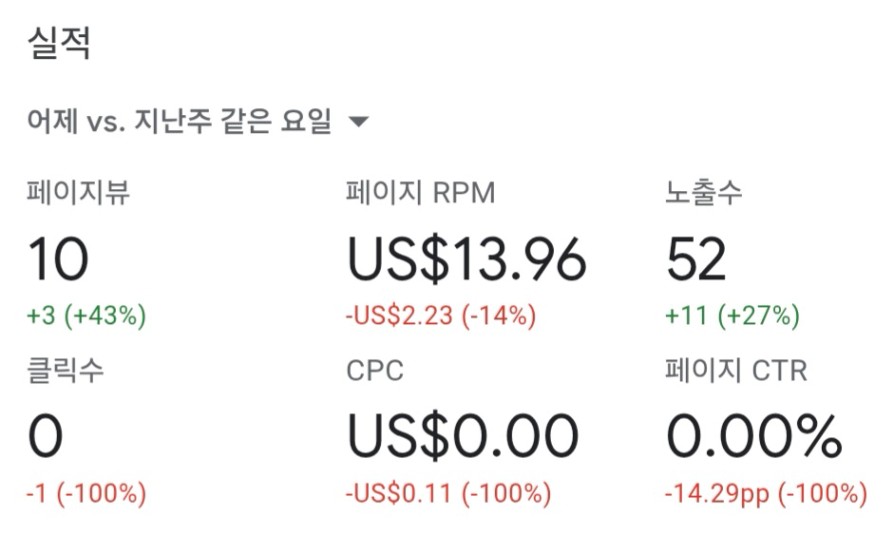Screen dimensions: 894x535
Task: Click the US$0.00 CPC value
Action: coord(463,437)
